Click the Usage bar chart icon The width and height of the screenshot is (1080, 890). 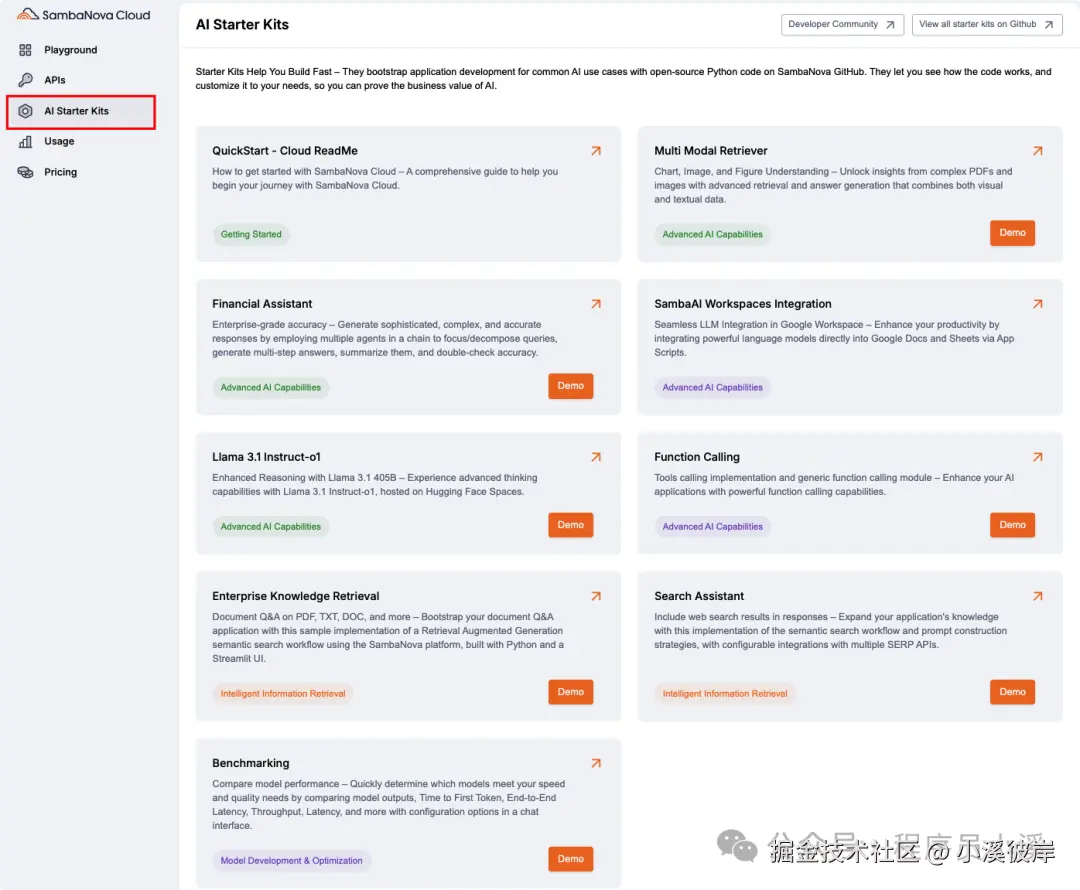(25, 141)
